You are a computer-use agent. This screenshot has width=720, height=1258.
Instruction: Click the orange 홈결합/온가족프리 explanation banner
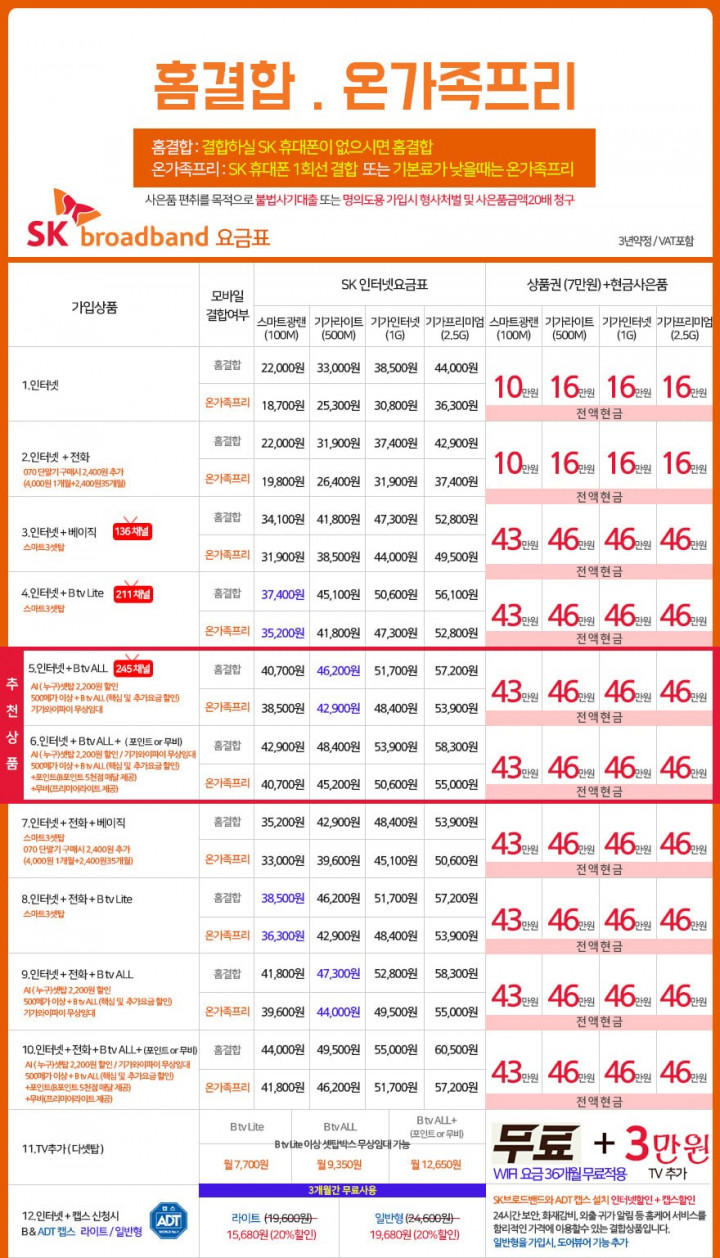click(364, 157)
